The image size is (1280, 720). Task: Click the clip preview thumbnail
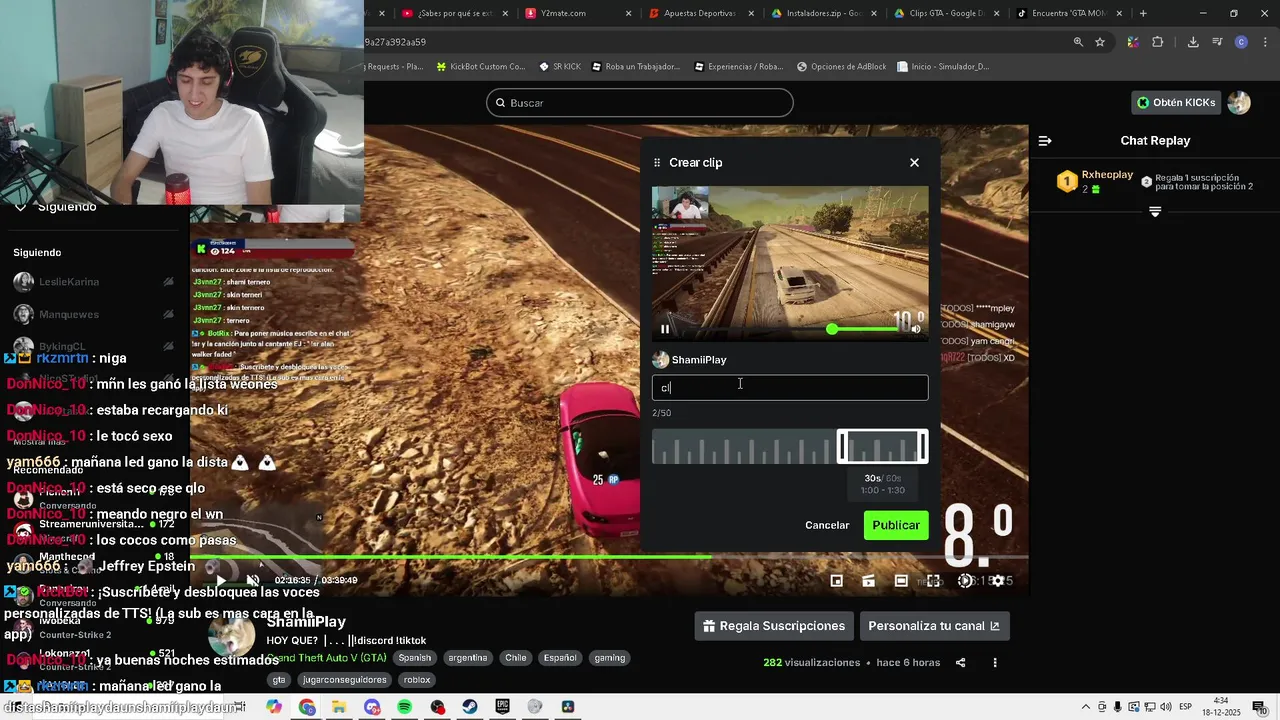click(x=790, y=262)
